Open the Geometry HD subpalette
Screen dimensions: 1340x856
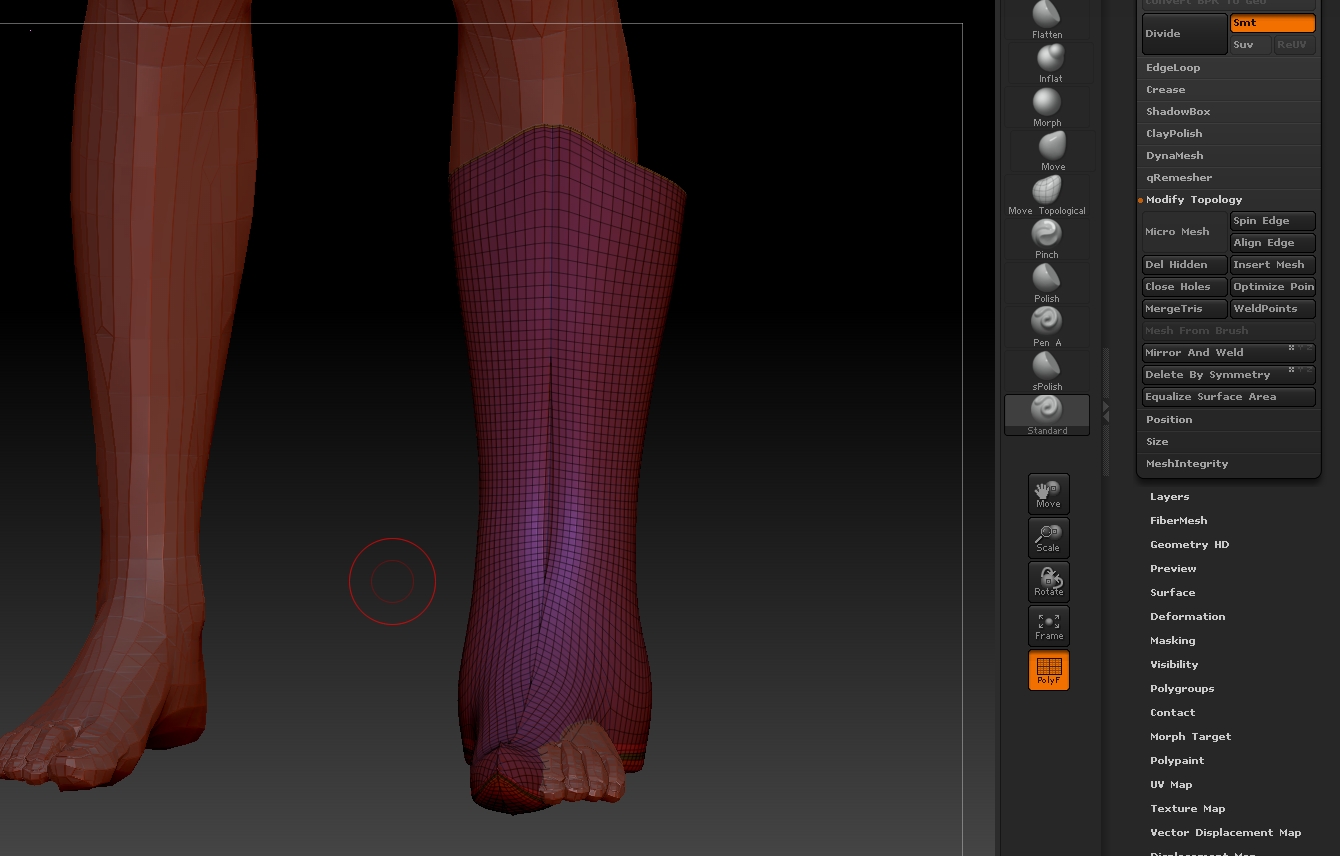coord(1189,545)
